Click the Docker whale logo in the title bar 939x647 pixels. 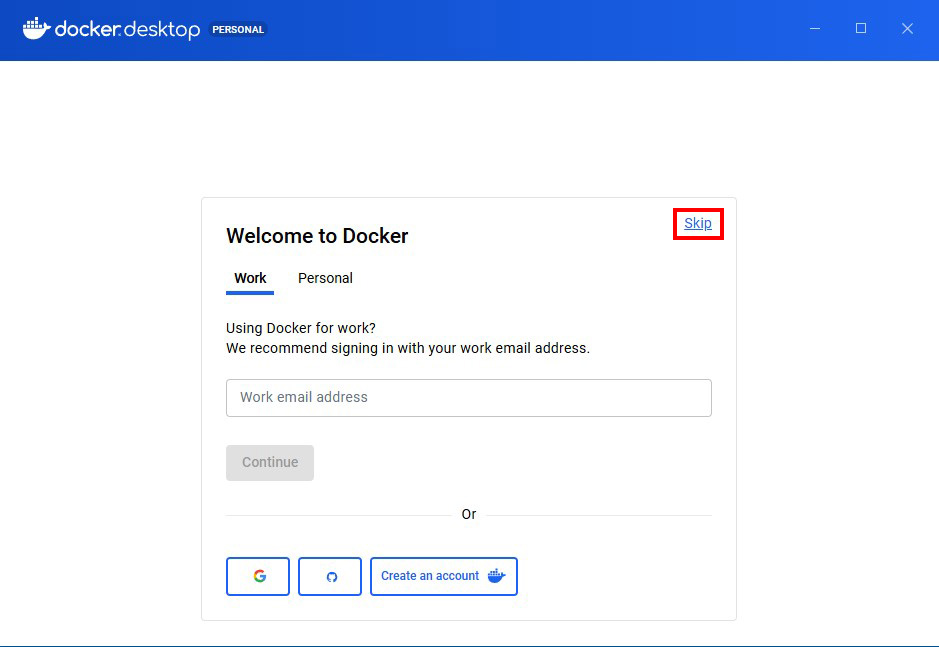pos(36,29)
